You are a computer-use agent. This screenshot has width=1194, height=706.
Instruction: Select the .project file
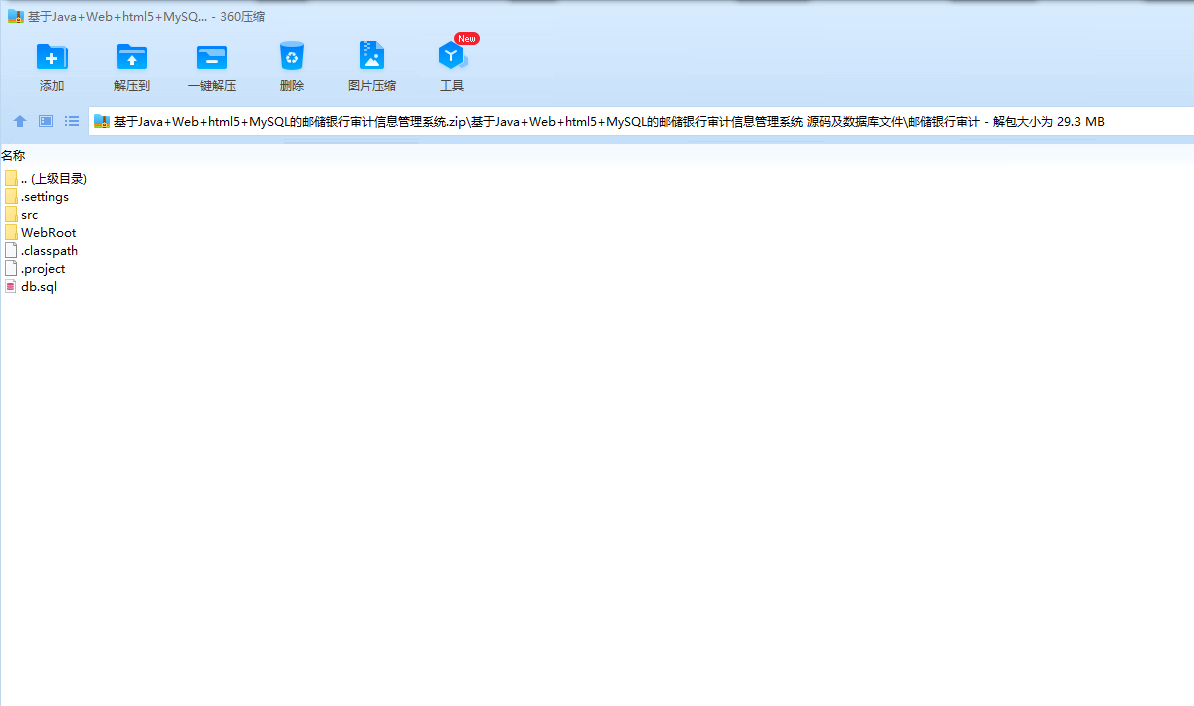[35, 269]
